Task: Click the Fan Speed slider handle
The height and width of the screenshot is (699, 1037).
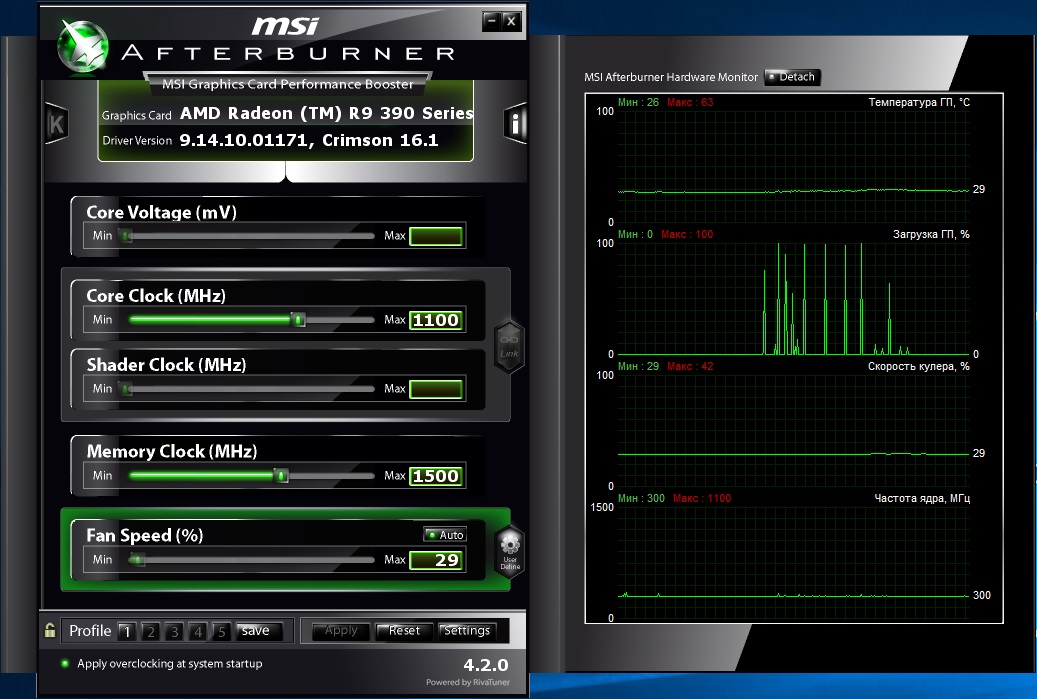Action: (137, 559)
